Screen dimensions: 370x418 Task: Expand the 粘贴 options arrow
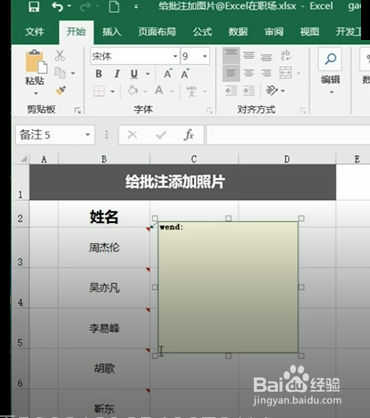click(x=36, y=93)
